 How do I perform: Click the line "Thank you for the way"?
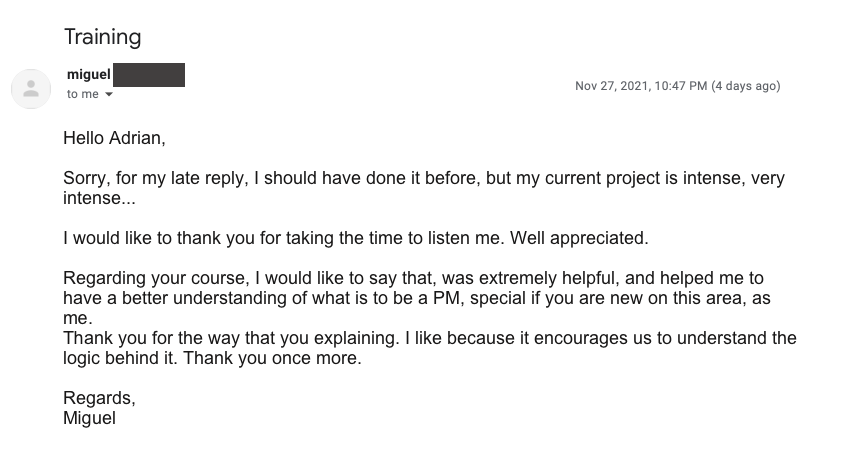429,338
